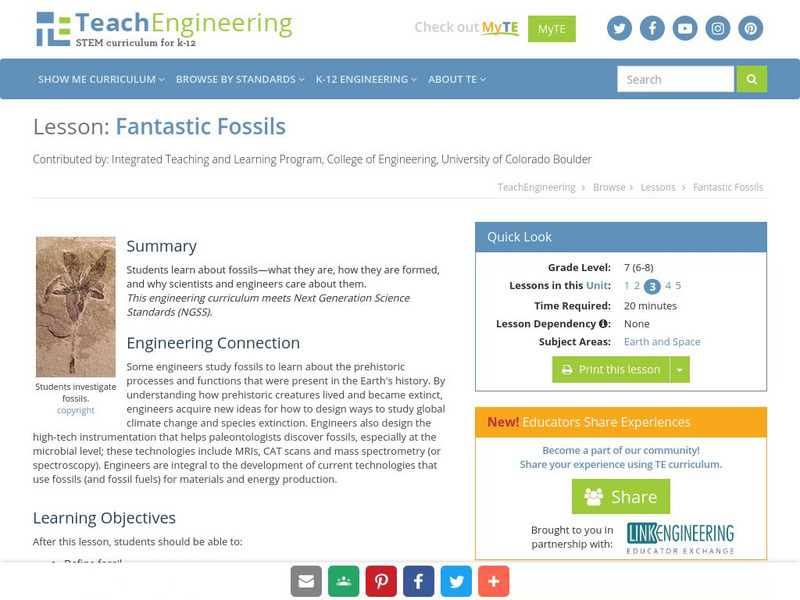Open the Twitter icon in the header

pos(619,28)
